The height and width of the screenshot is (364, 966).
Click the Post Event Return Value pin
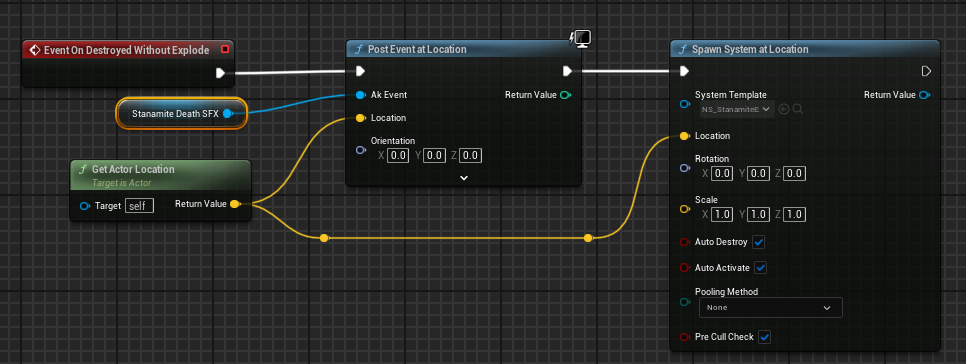pyautogui.click(x=566, y=95)
